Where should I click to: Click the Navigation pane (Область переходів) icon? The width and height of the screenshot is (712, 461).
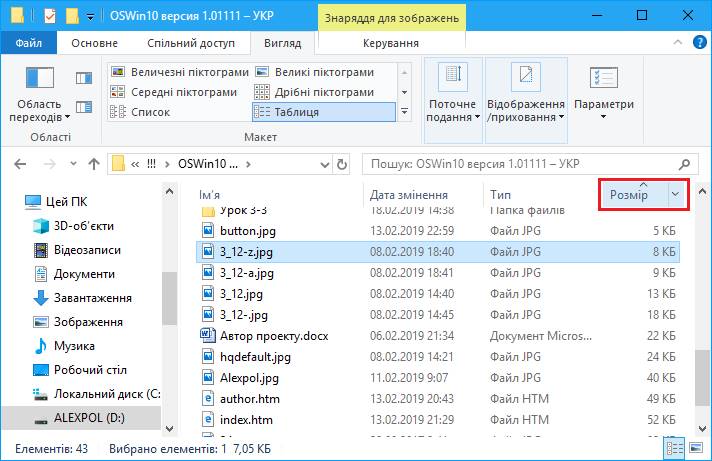click(40, 77)
